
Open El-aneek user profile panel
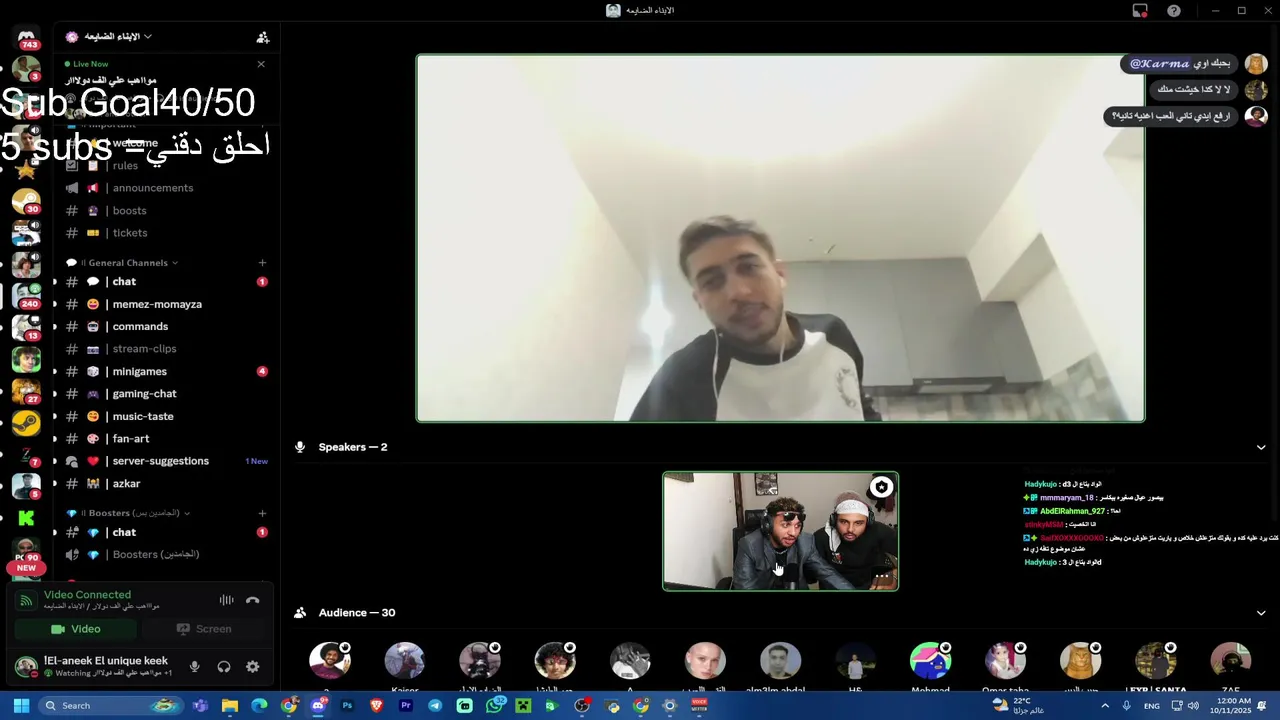click(94, 666)
